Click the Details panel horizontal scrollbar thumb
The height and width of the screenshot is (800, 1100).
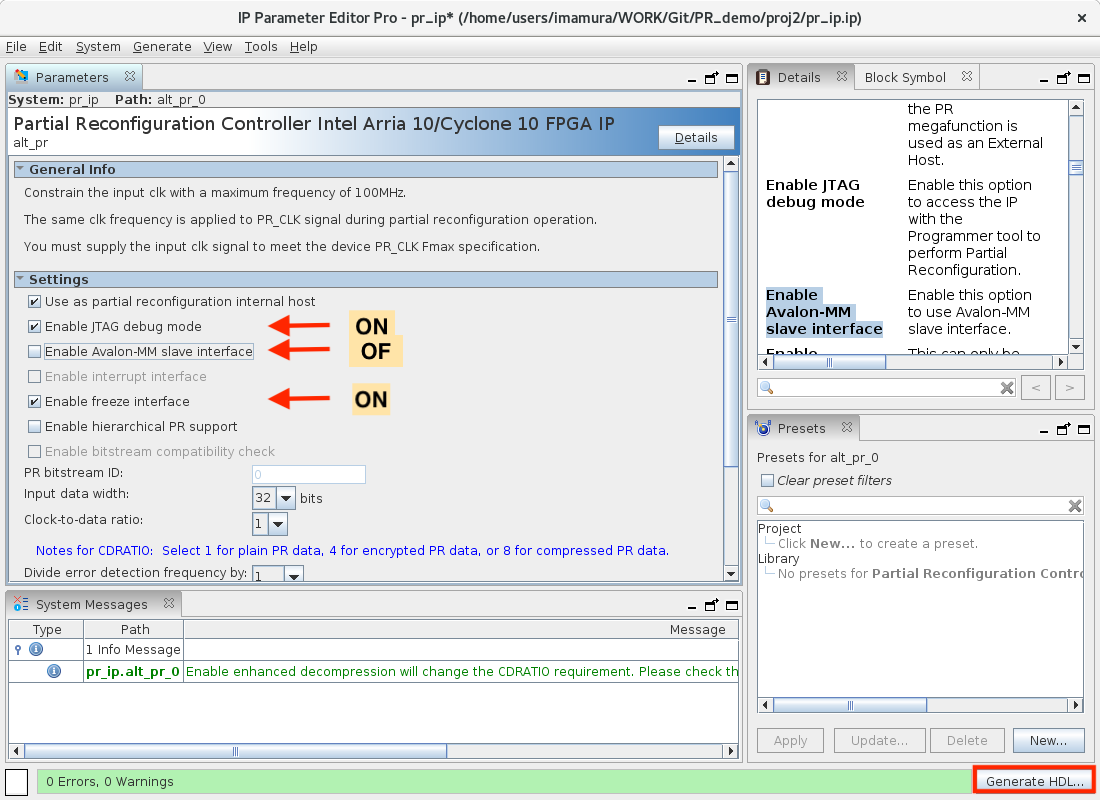point(830,362)
